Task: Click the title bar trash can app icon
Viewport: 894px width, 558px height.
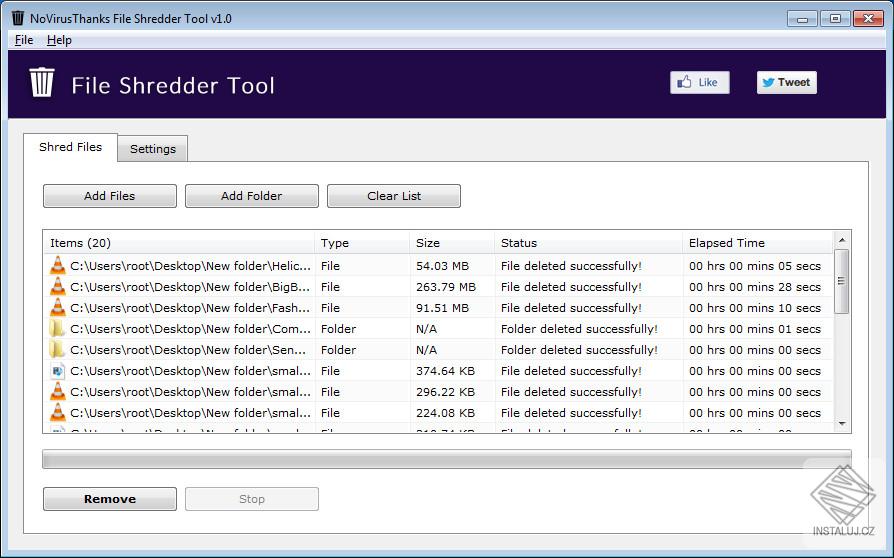Action: [18, 18]
